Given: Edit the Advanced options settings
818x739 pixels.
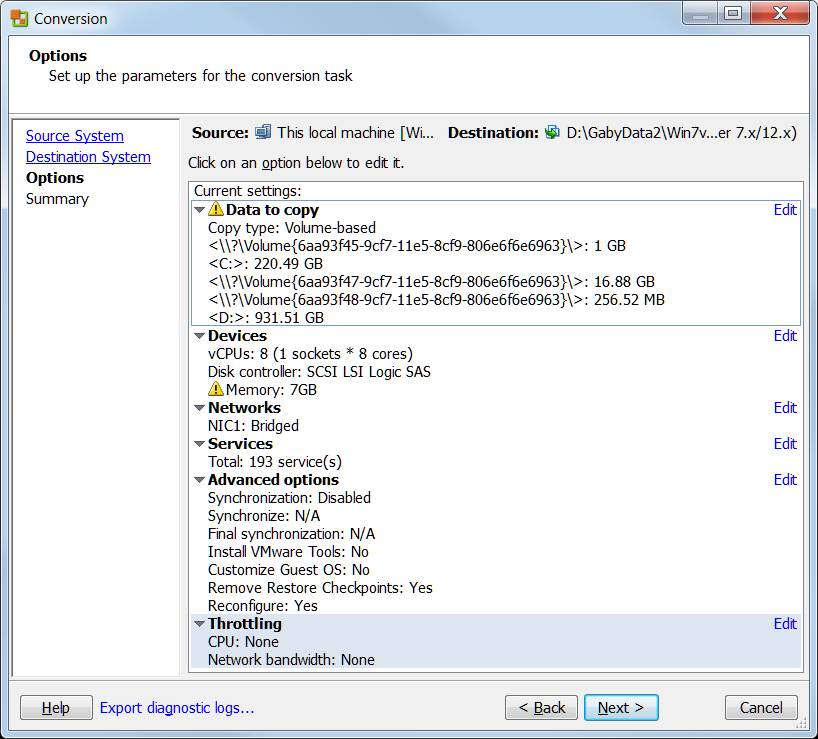Looking at the screenshot, I should click(785, 480).
